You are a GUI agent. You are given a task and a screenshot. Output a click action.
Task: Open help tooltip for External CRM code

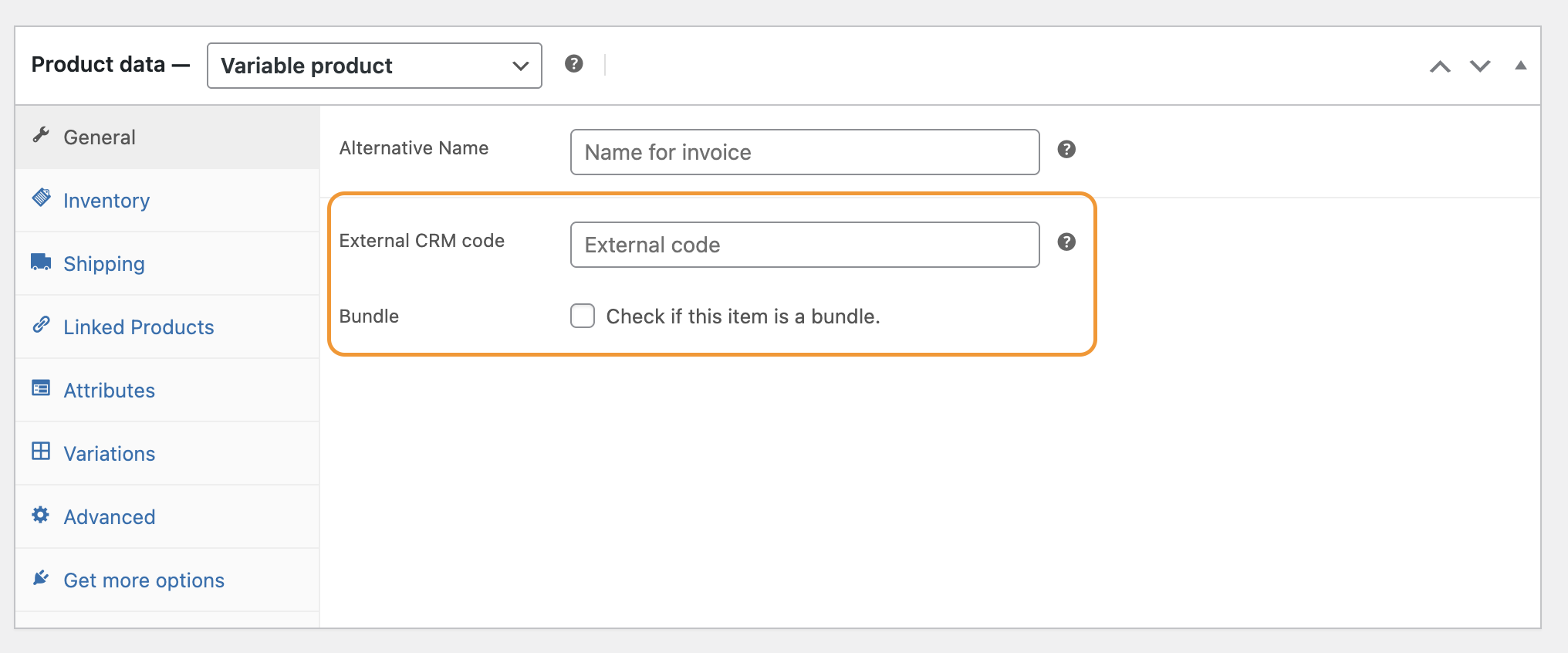pos(1066,242)
